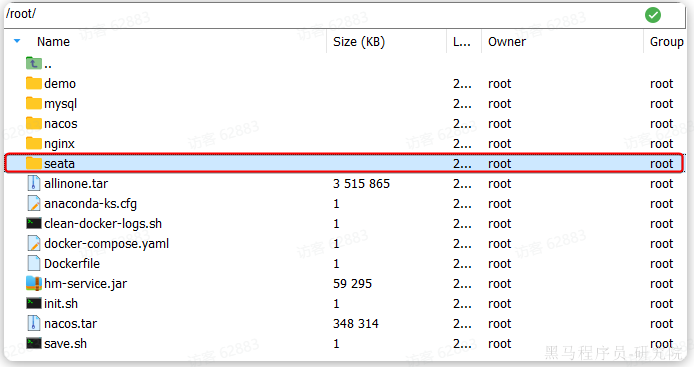Click the nginx folder icon
The height and width of the screenshot is (367, 694).
[x=34, y=143]
